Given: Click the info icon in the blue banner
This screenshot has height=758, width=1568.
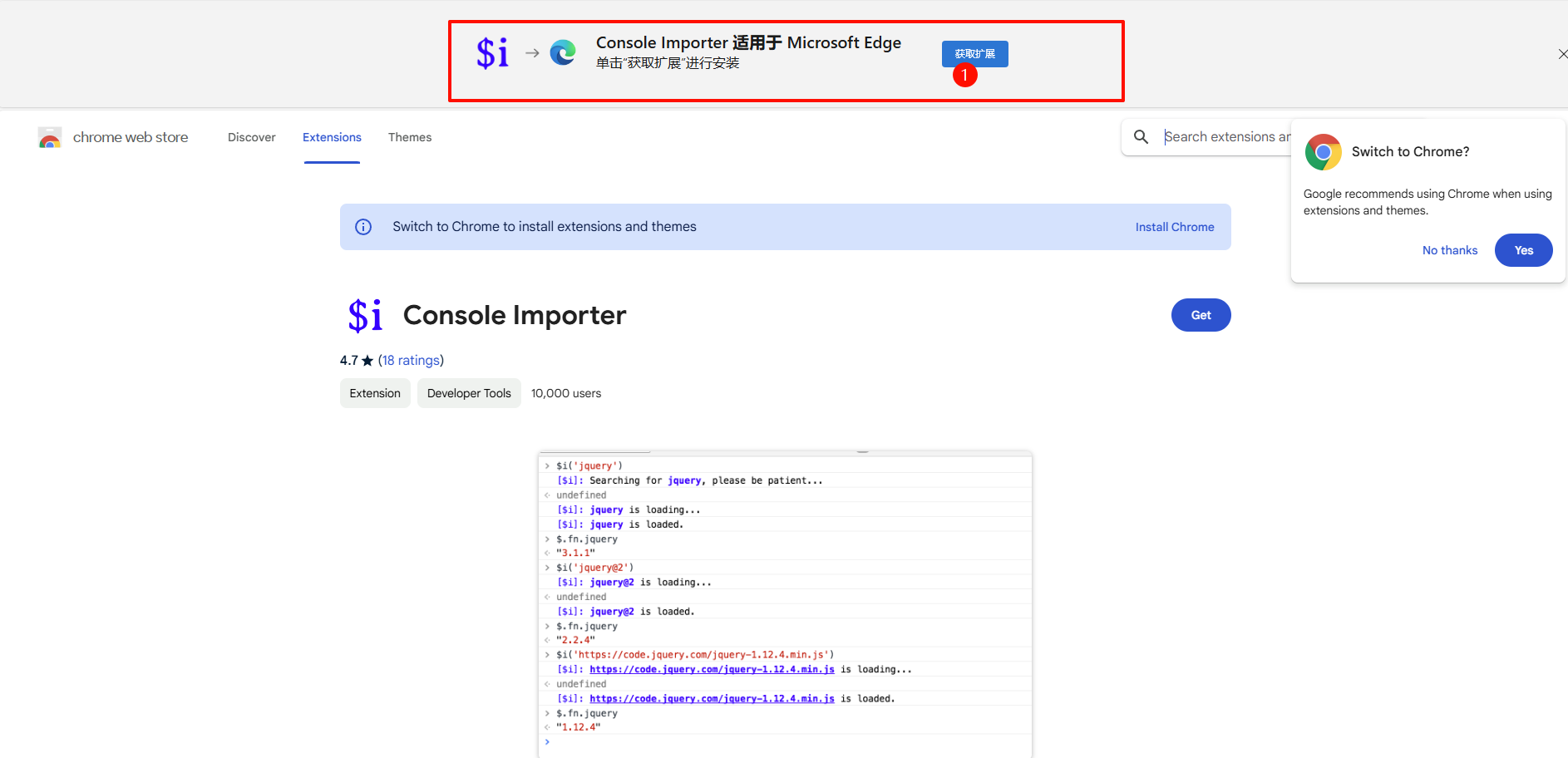Looking at the screenshot, I should pos(363,226).
